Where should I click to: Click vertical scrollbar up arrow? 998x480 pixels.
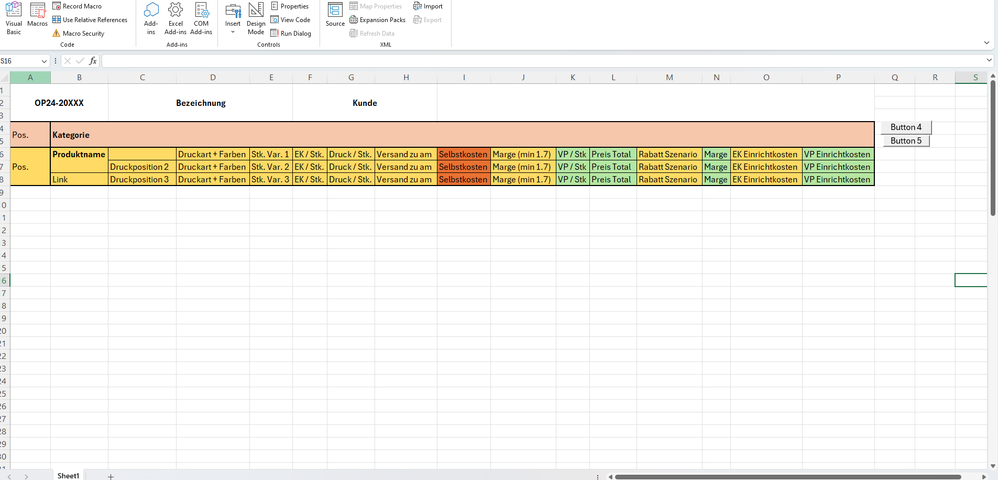pyautogui.click(x=994, y=76)
